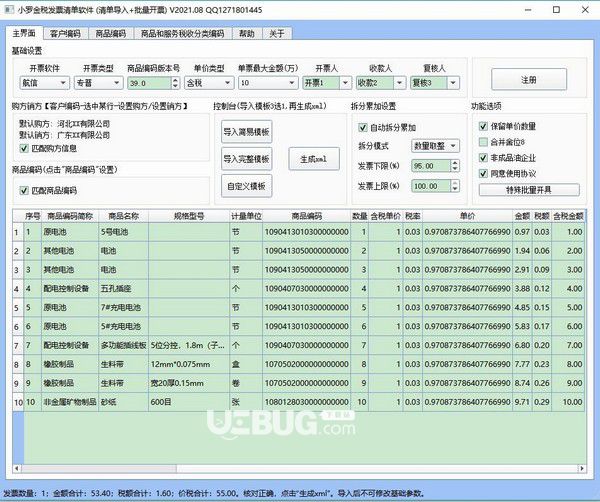Click the 发票上限 field showing 100.00
The image size is (600, 502).
[x=431, y=186]
